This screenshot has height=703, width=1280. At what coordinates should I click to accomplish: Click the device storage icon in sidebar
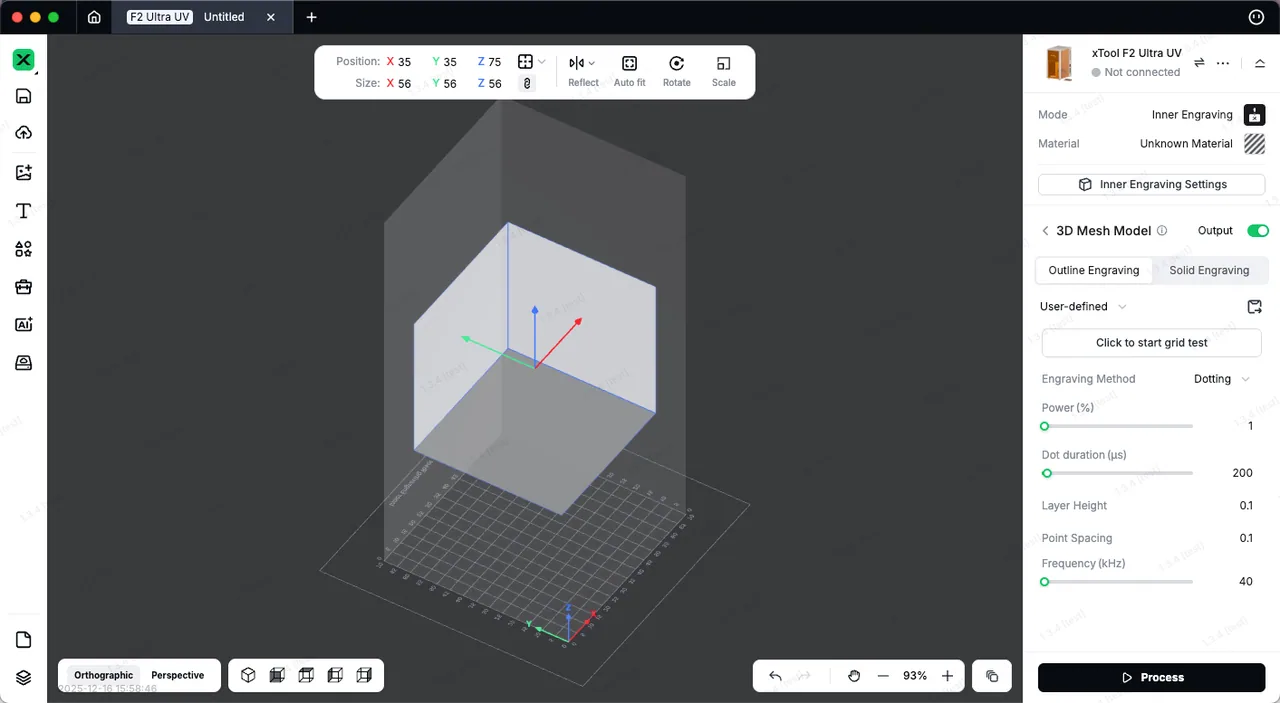click(x=23, y=363)
